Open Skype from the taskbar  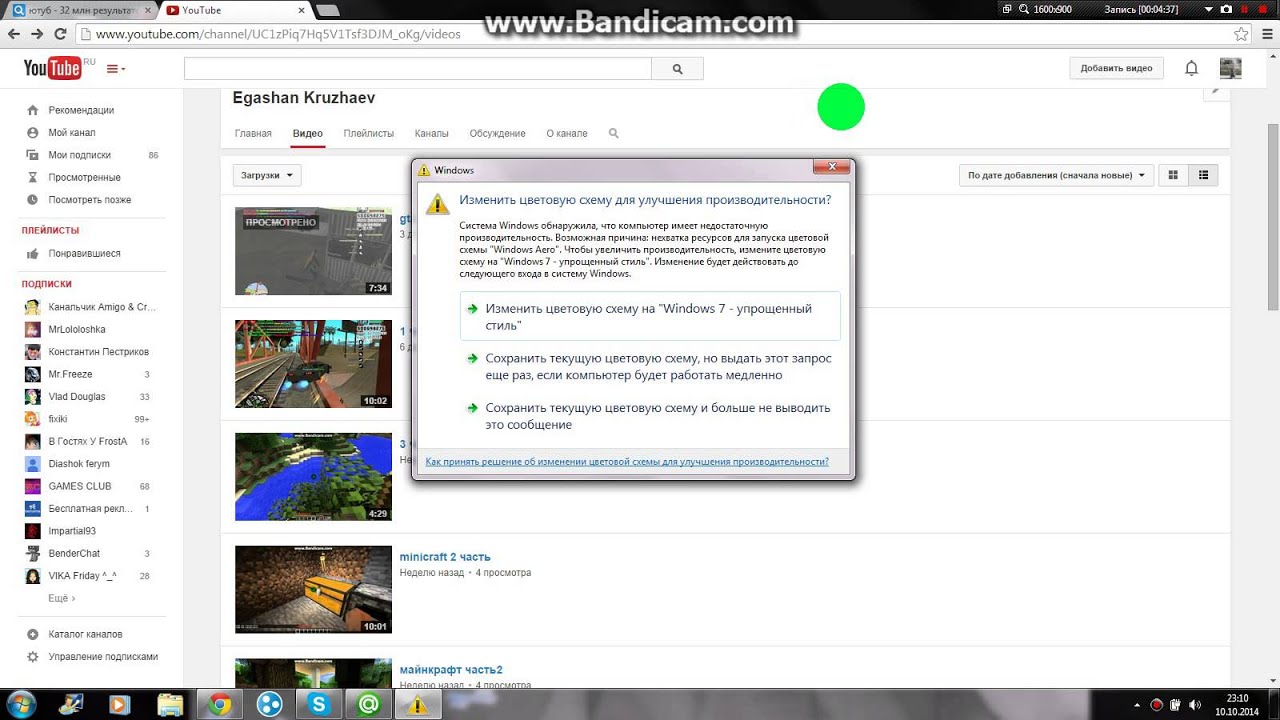click(319, 705)
